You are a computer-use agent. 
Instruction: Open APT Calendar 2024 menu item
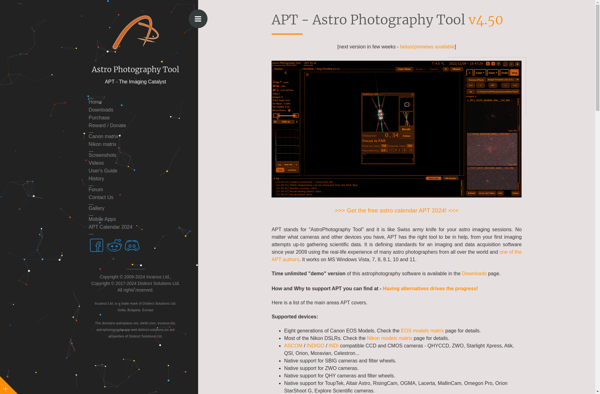click(110, 227)
